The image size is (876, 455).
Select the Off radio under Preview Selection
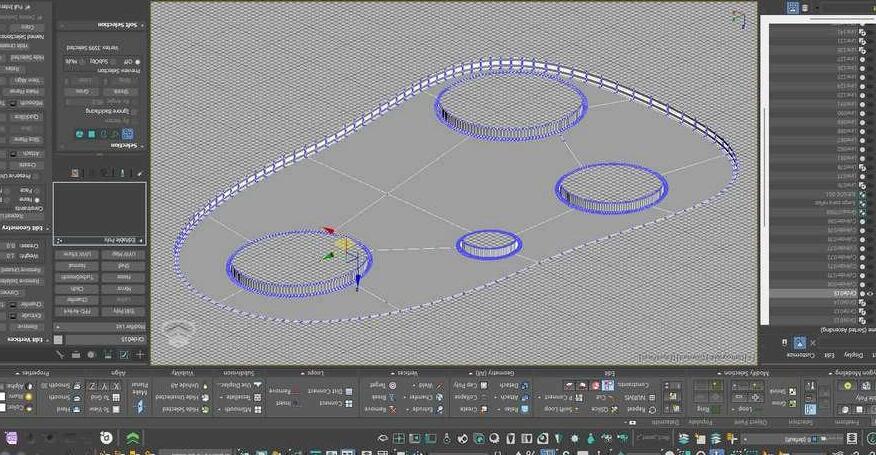[x=137, y=61]
